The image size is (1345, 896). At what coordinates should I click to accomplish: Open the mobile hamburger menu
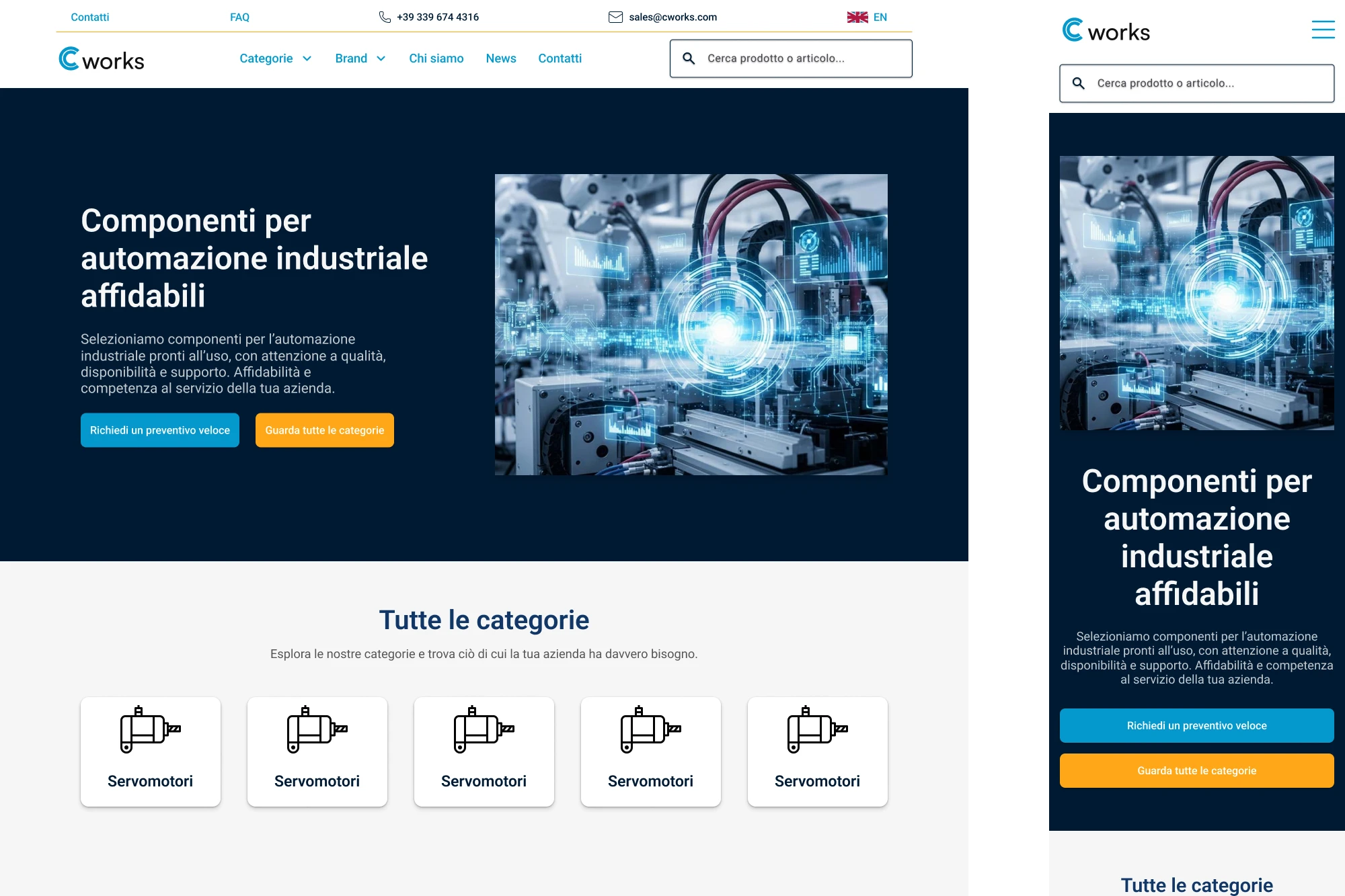[x=1323, y=30]
